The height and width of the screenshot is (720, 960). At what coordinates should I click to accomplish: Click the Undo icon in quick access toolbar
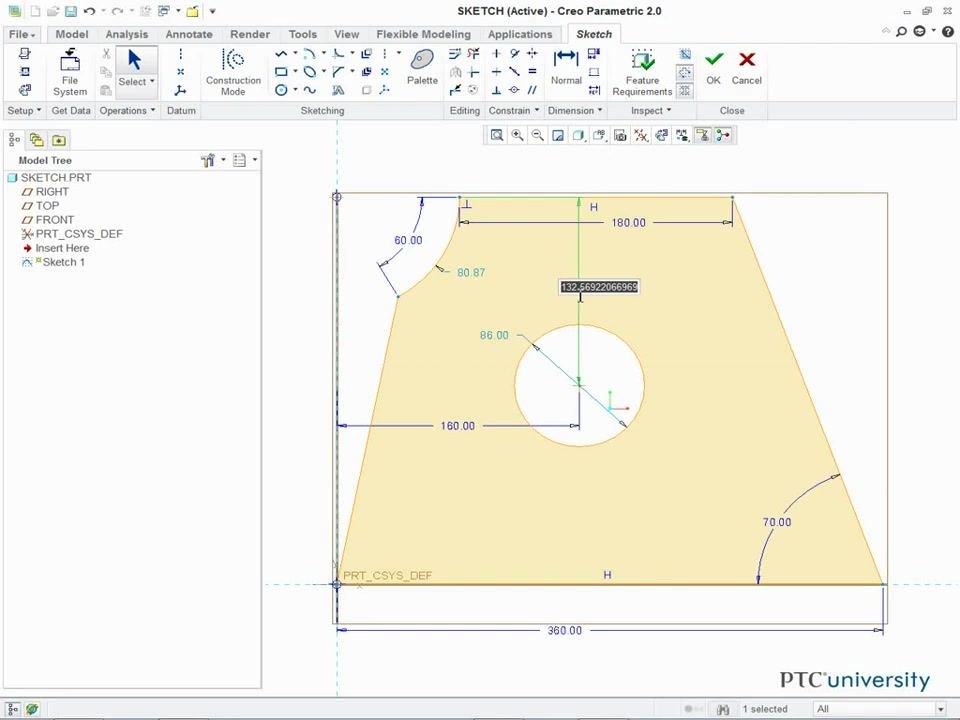(x=89, y=11)
